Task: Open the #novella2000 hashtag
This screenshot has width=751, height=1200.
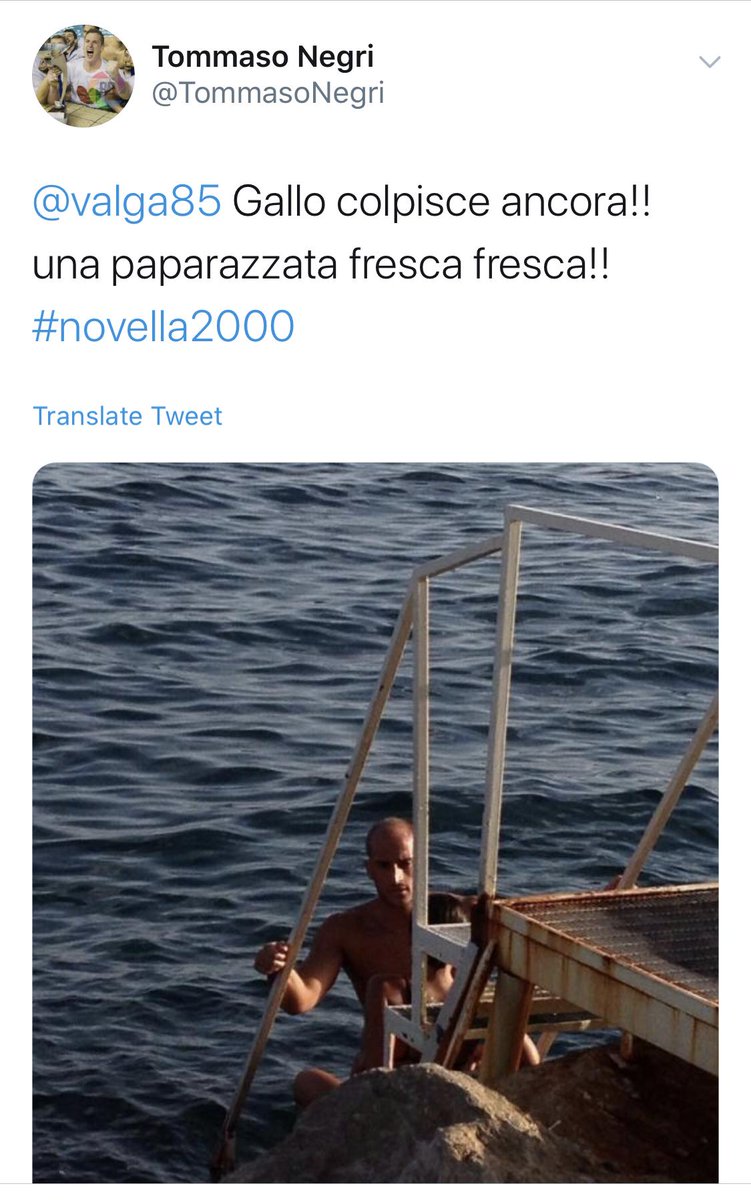Action: tap(163, 327)
